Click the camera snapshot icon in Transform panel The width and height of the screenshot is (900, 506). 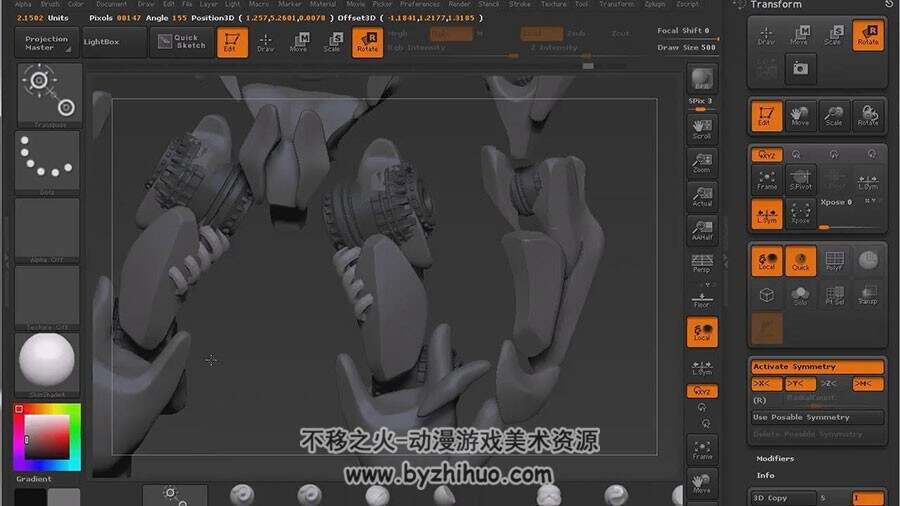(800, 69)
